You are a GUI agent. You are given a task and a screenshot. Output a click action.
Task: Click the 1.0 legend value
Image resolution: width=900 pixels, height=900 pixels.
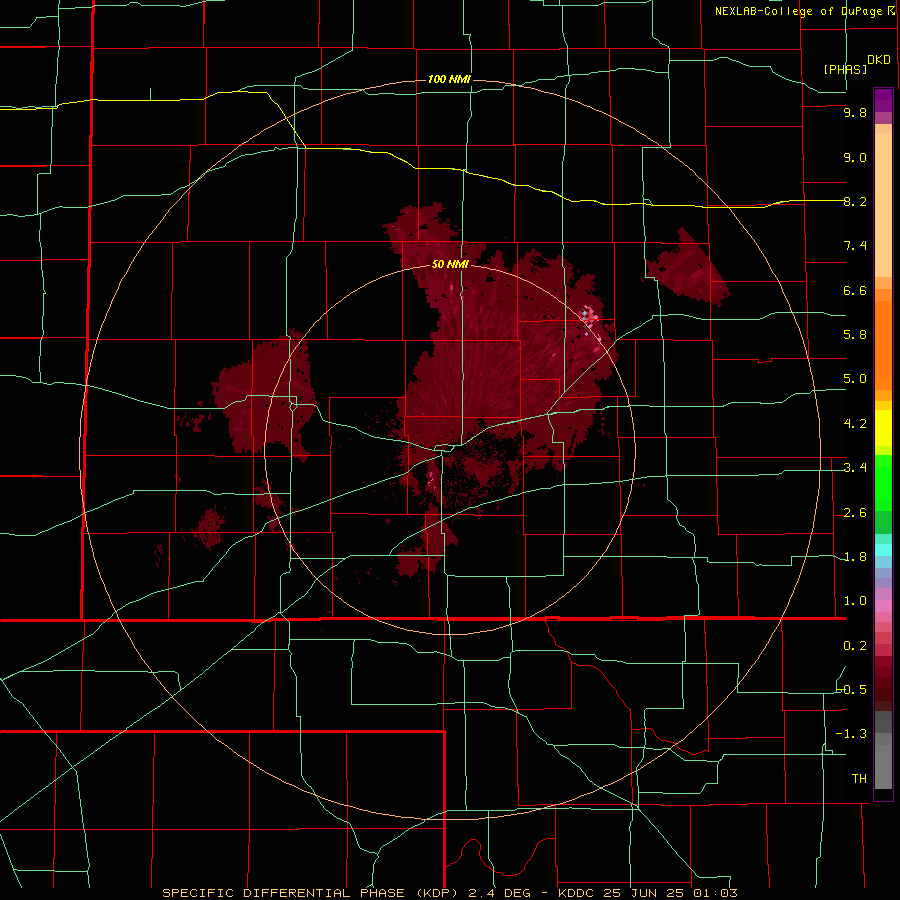point(855,601)
